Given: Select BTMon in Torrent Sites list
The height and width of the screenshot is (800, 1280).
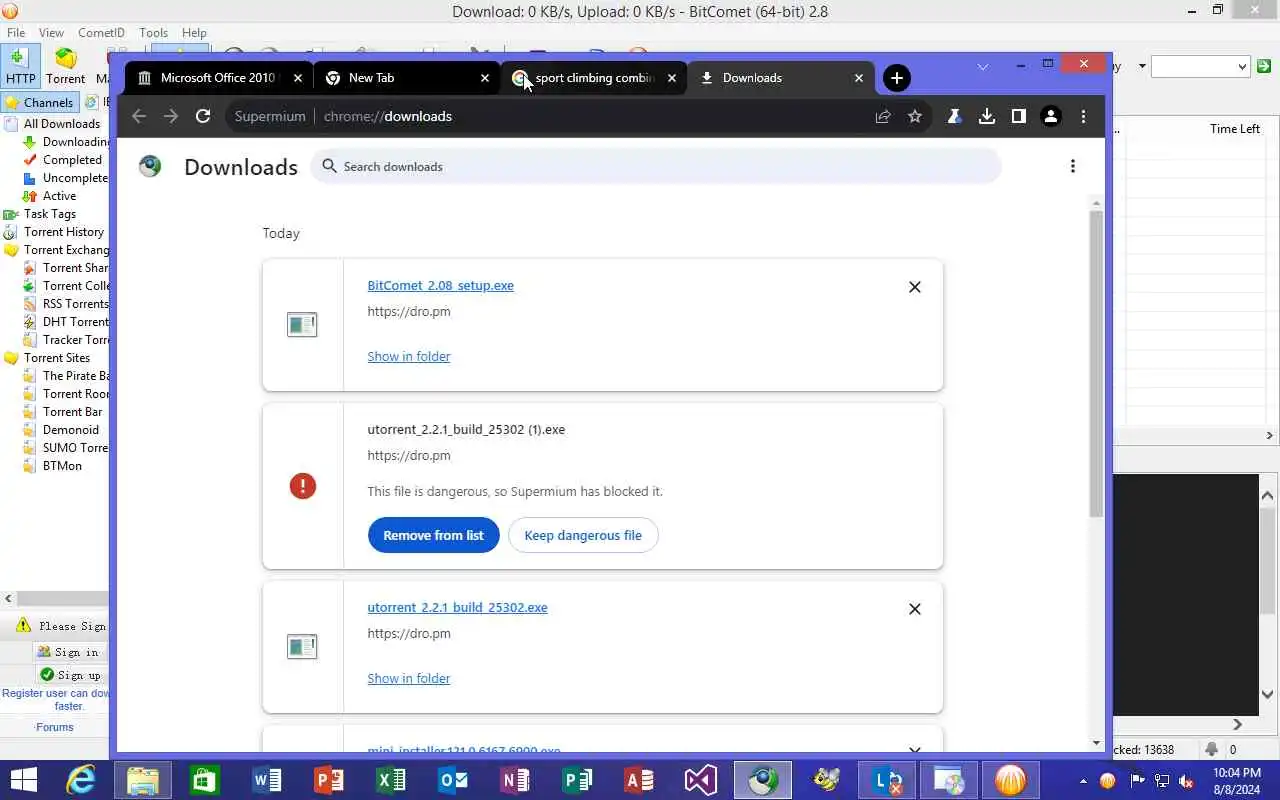Looking at the screenshot, I should tap(62, 466).
